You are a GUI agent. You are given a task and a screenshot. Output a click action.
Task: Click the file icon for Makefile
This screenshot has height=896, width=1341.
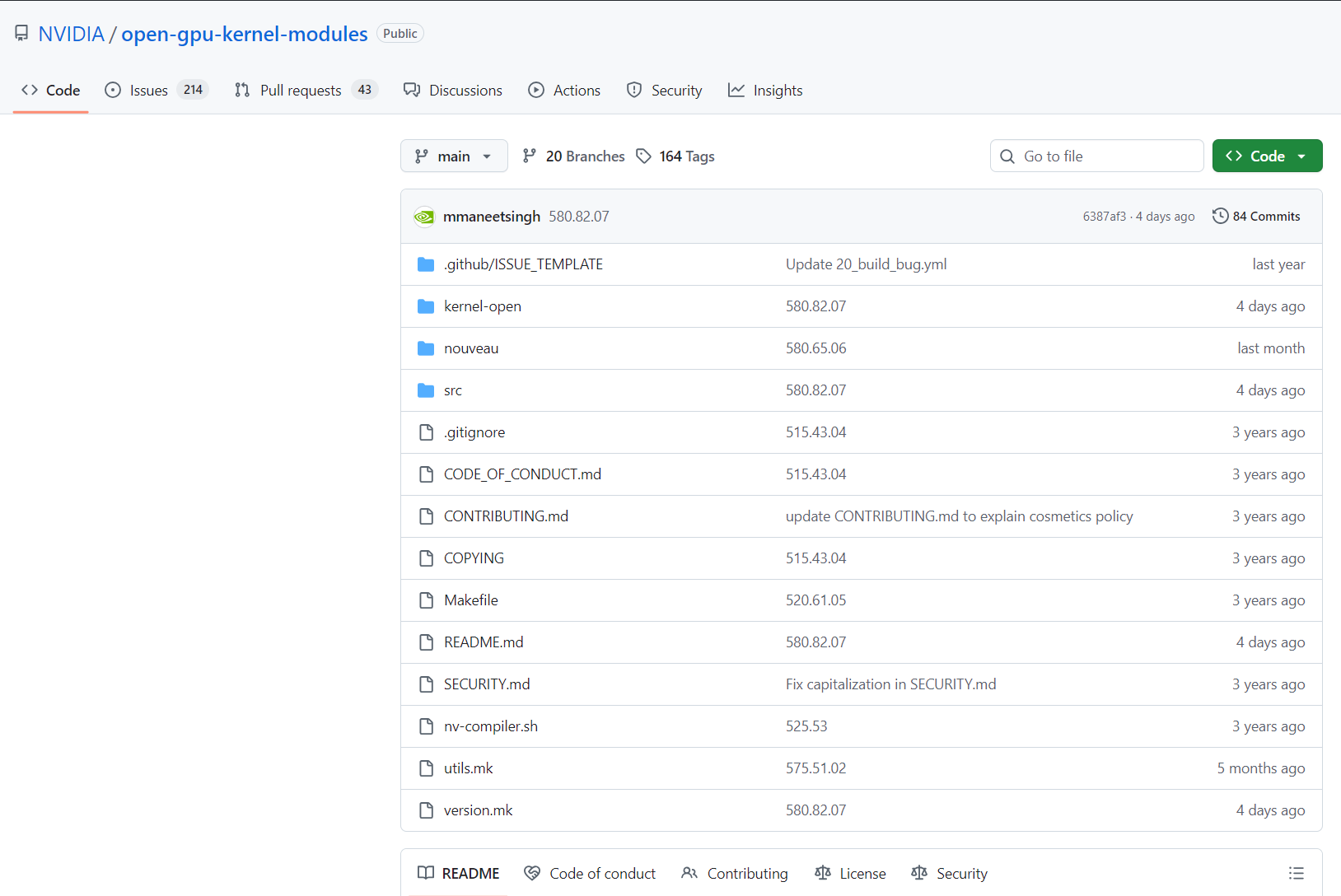click(x=426, y=600)
